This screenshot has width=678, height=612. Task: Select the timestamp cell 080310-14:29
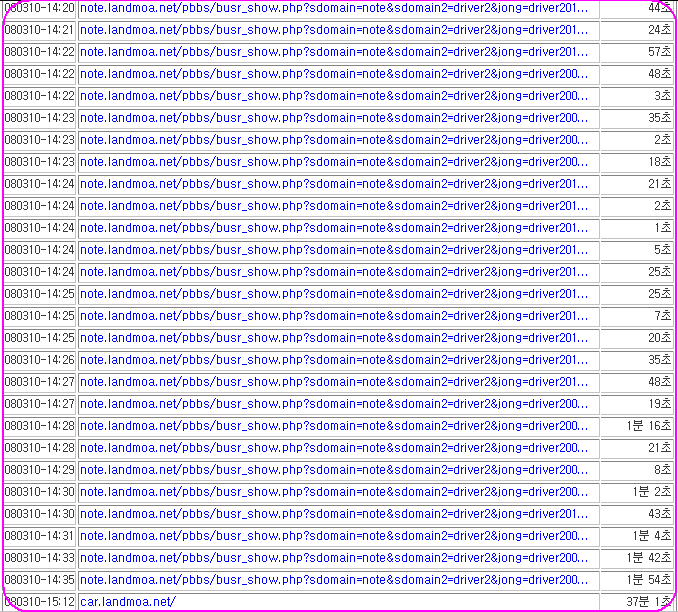(x=40, y=470)
